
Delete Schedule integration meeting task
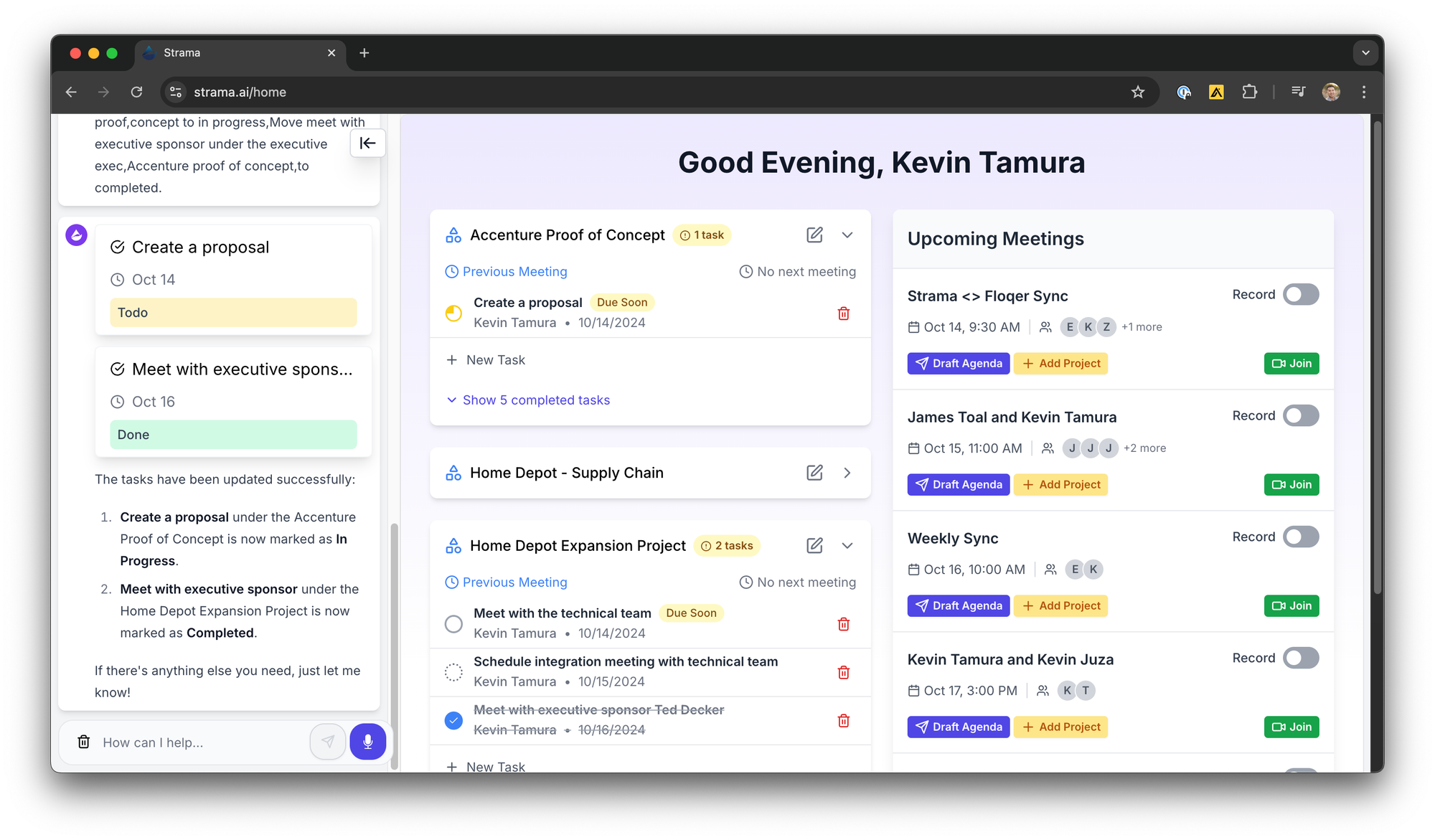843,672
